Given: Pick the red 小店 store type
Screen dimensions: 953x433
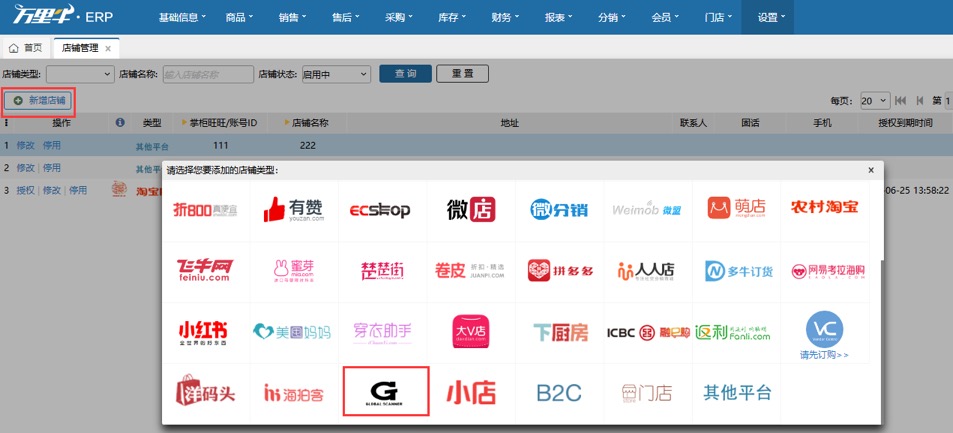Looking at the screenshot, I should click(471, 393).
